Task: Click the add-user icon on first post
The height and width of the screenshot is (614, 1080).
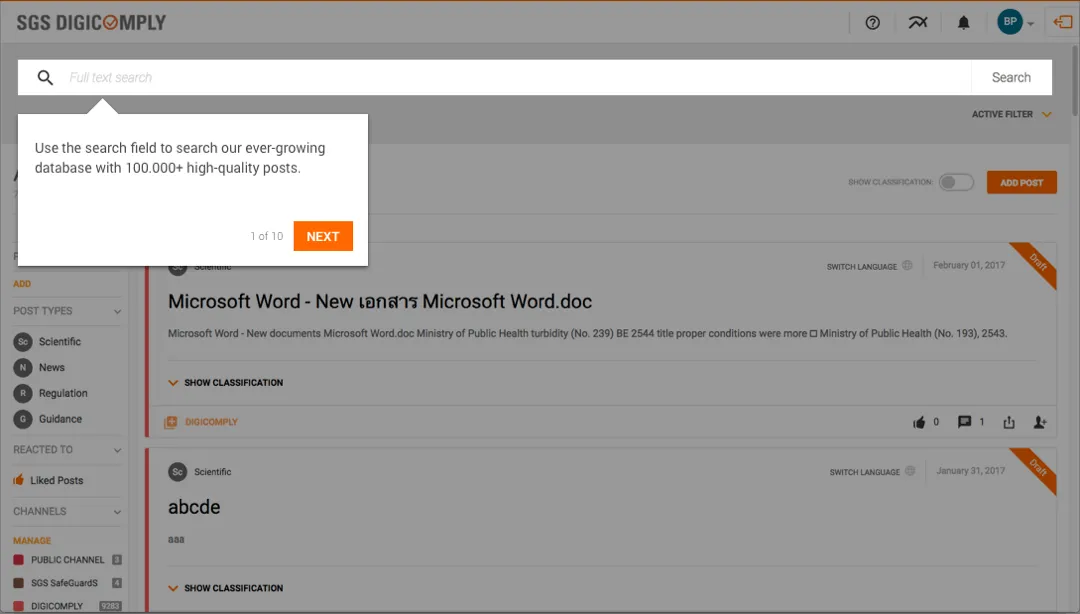Action: pyautogui.click(x=1040, y=422)
